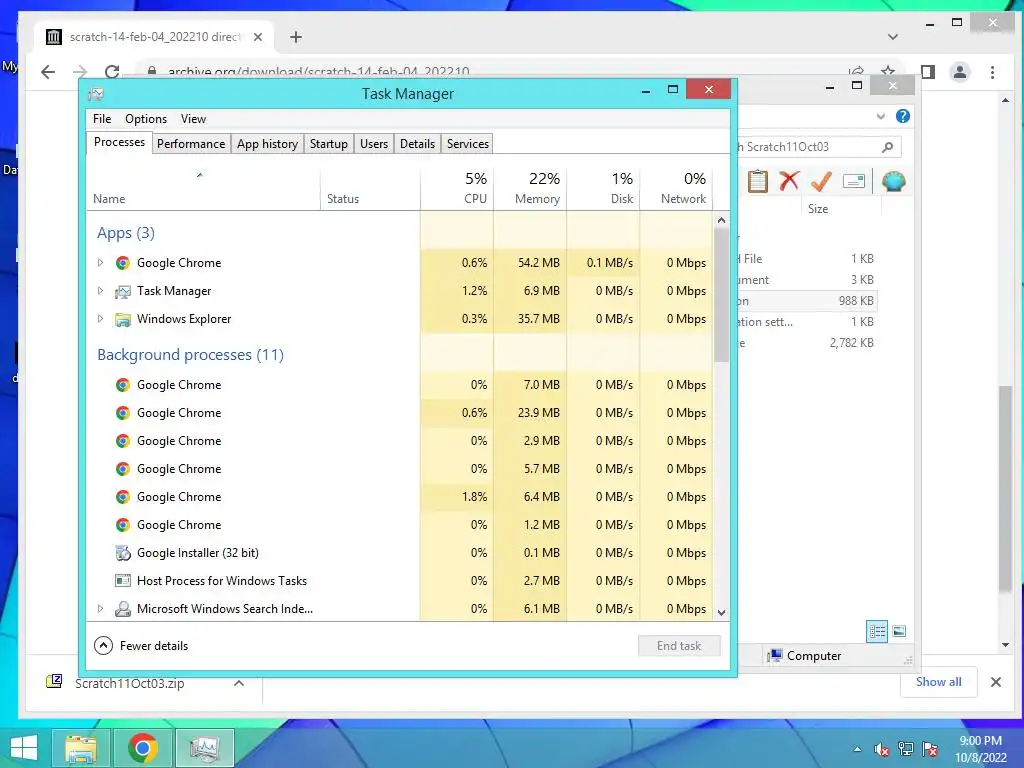The image size is (1024, 768).
Task: Open a new Chrome tab
Action: point(296,37)
